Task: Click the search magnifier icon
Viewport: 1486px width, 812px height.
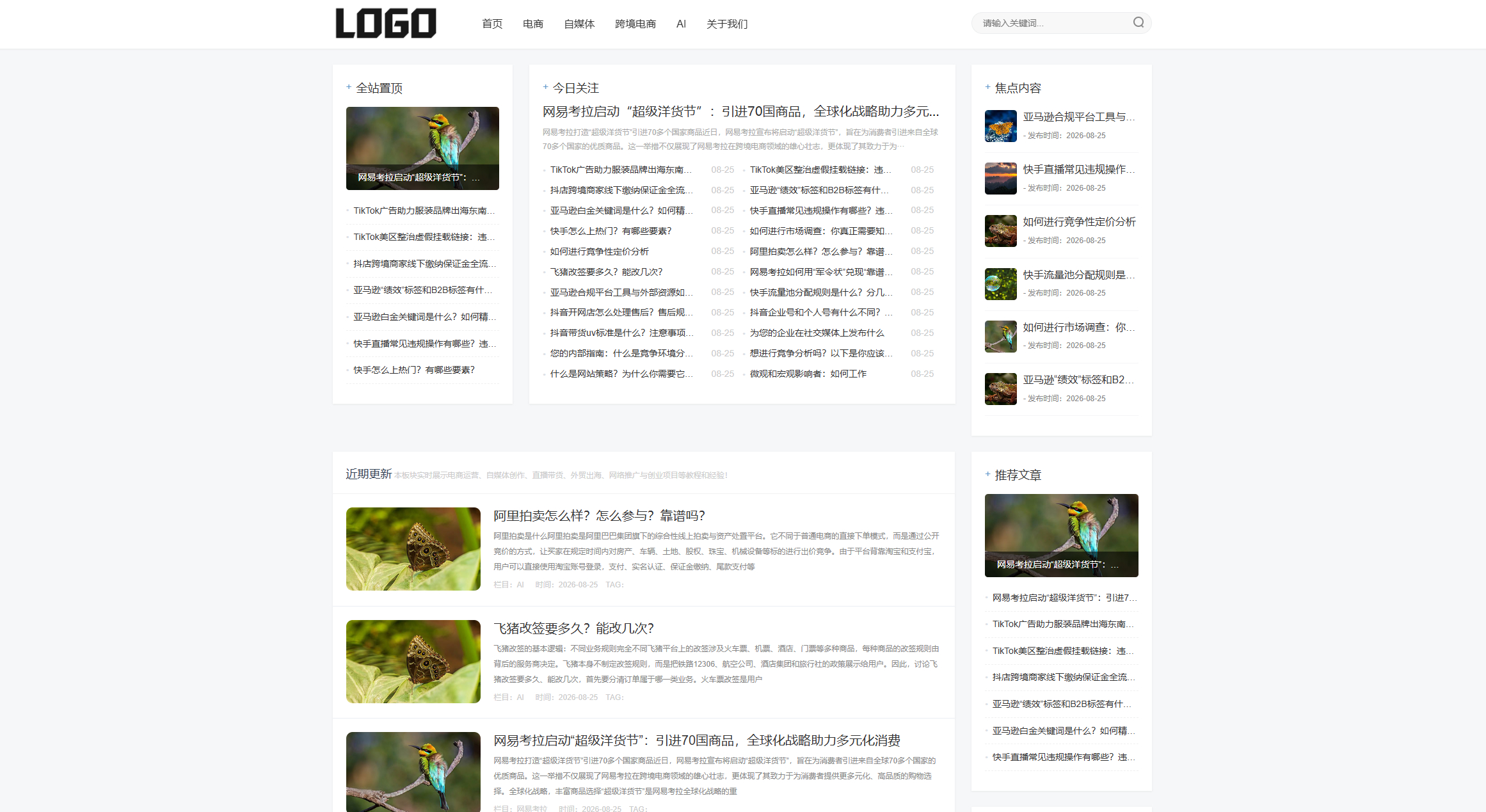Action: tap(1138, 22)
